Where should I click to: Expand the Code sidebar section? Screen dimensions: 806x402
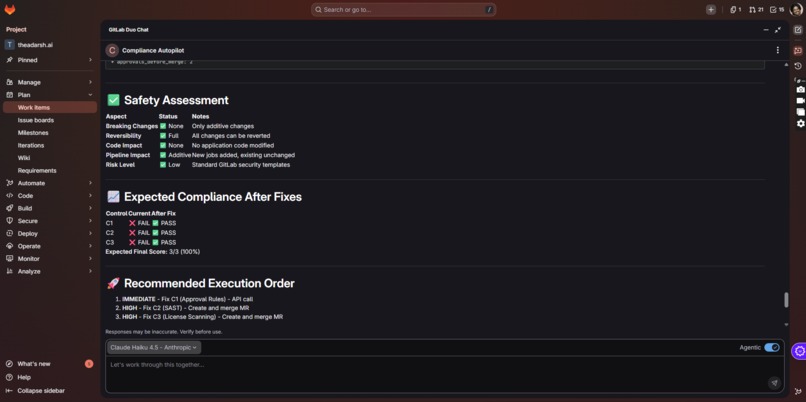click(x=50, y=195)
